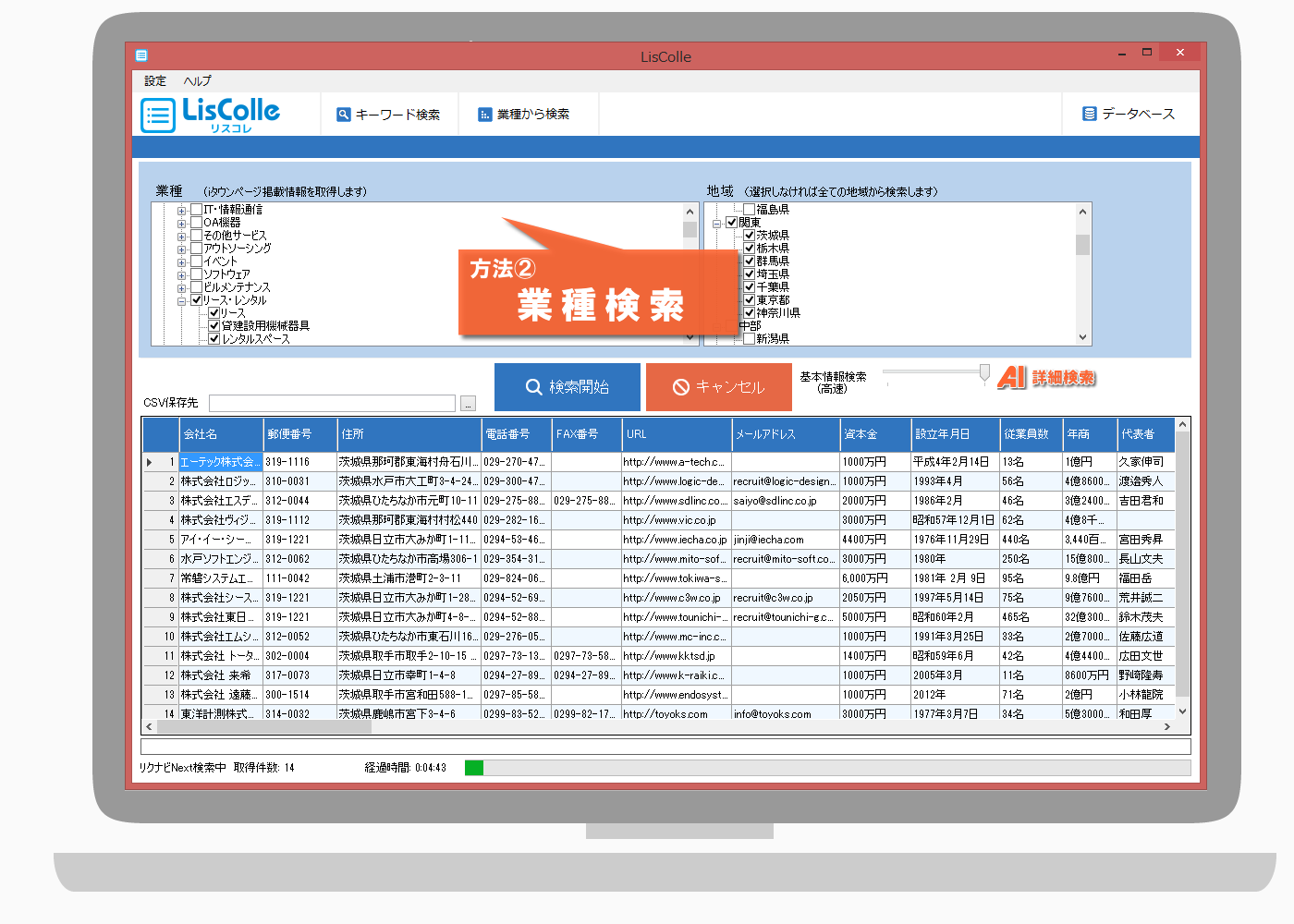Click the table's horizontal scroll-right arrow
This screenshot has height=924, width=1294.
pos(1167,727)
